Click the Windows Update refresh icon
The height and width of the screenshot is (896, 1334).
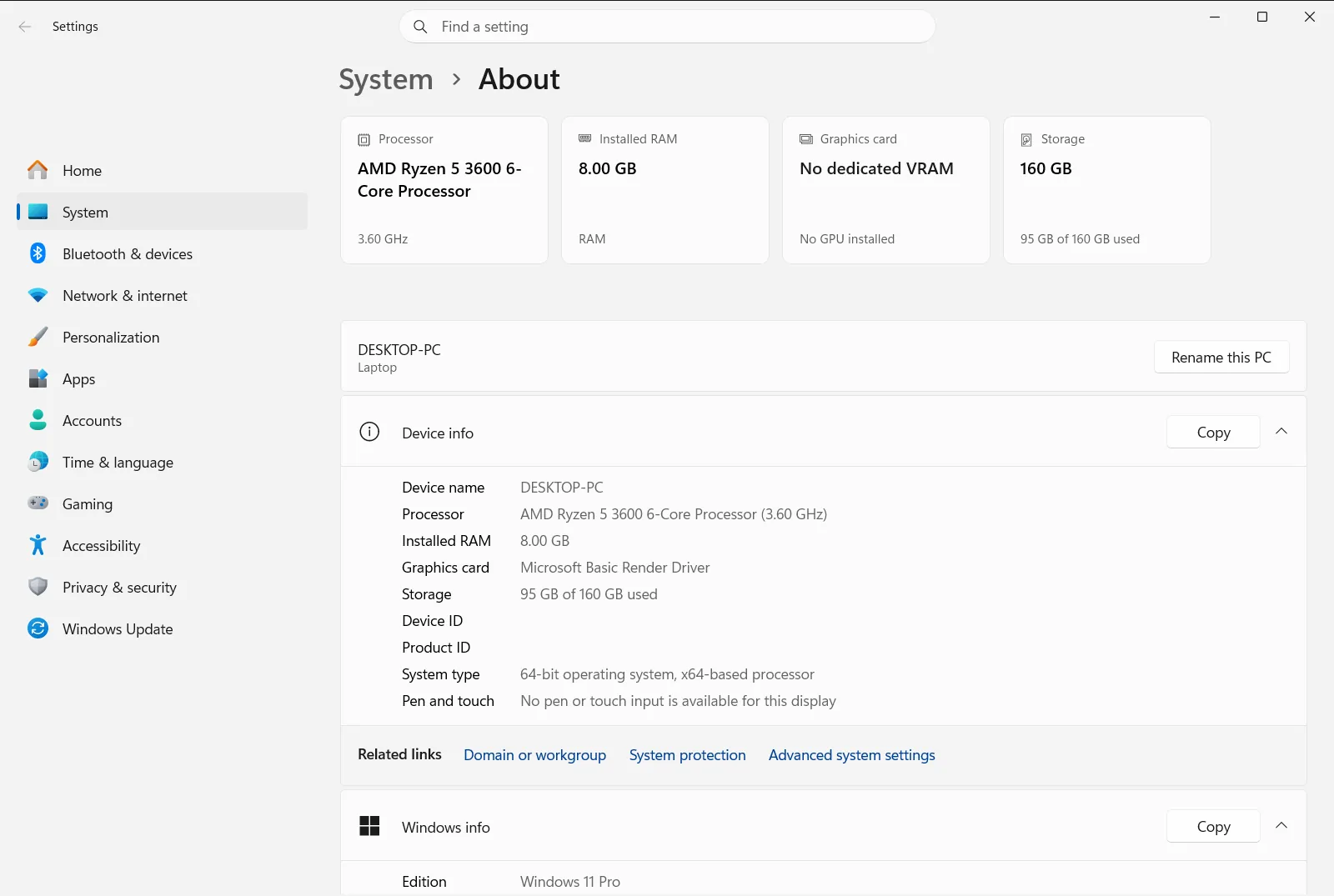[x=38, y=628]
